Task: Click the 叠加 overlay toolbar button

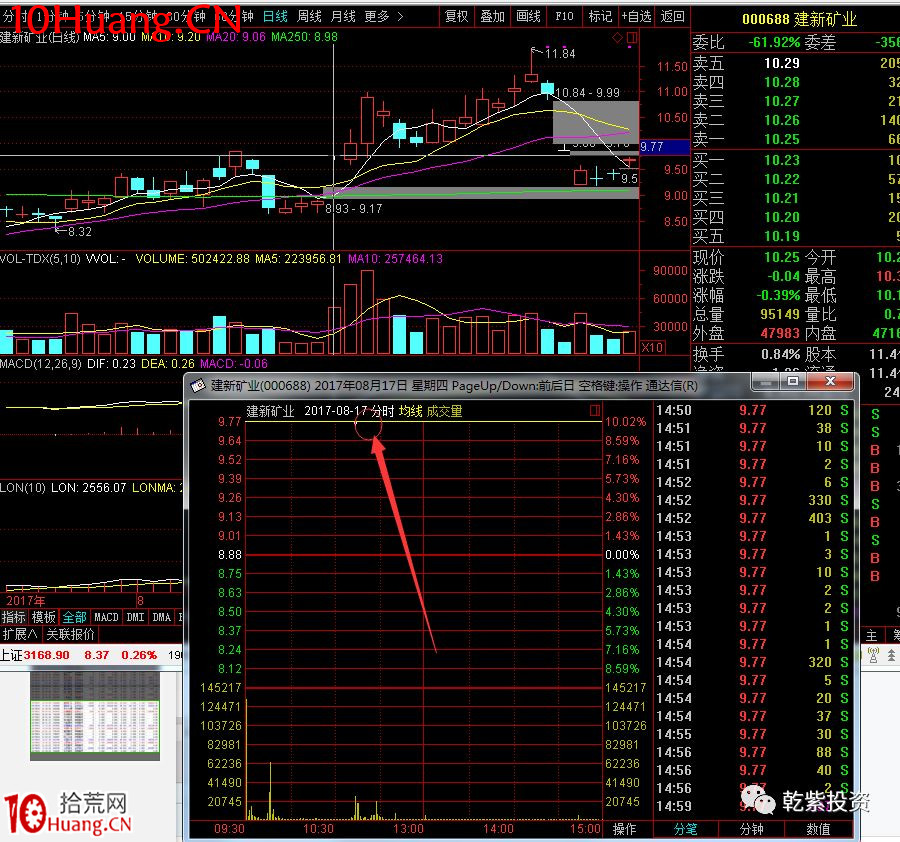Action: coord(492,17)
